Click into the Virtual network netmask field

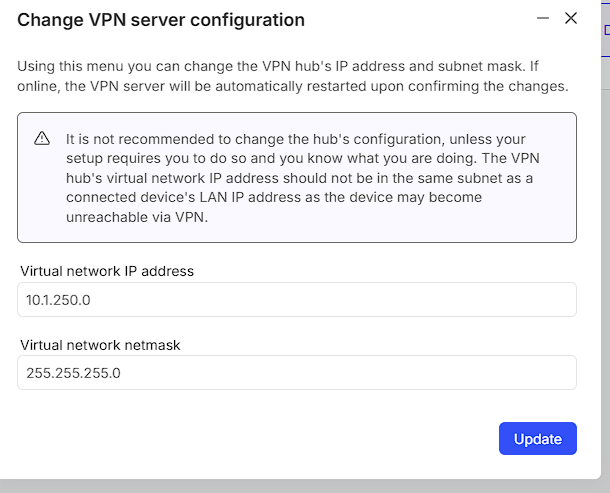[297, 372]
